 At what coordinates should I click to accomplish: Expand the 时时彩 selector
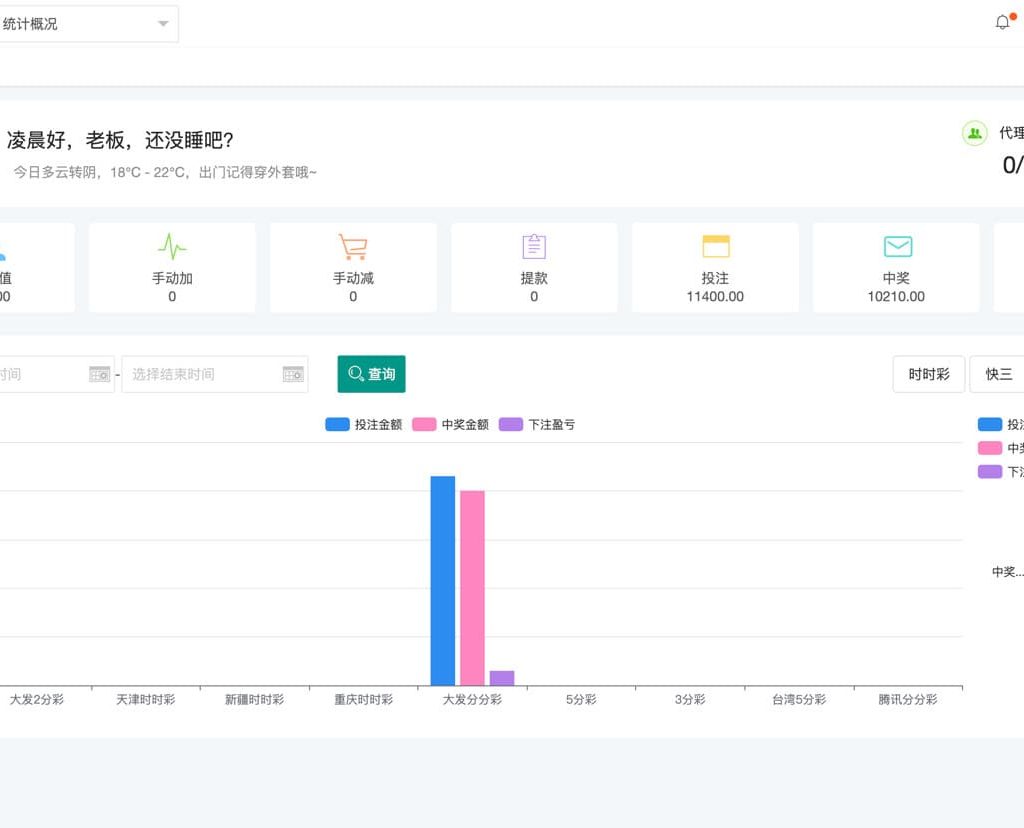coord(928,373)
